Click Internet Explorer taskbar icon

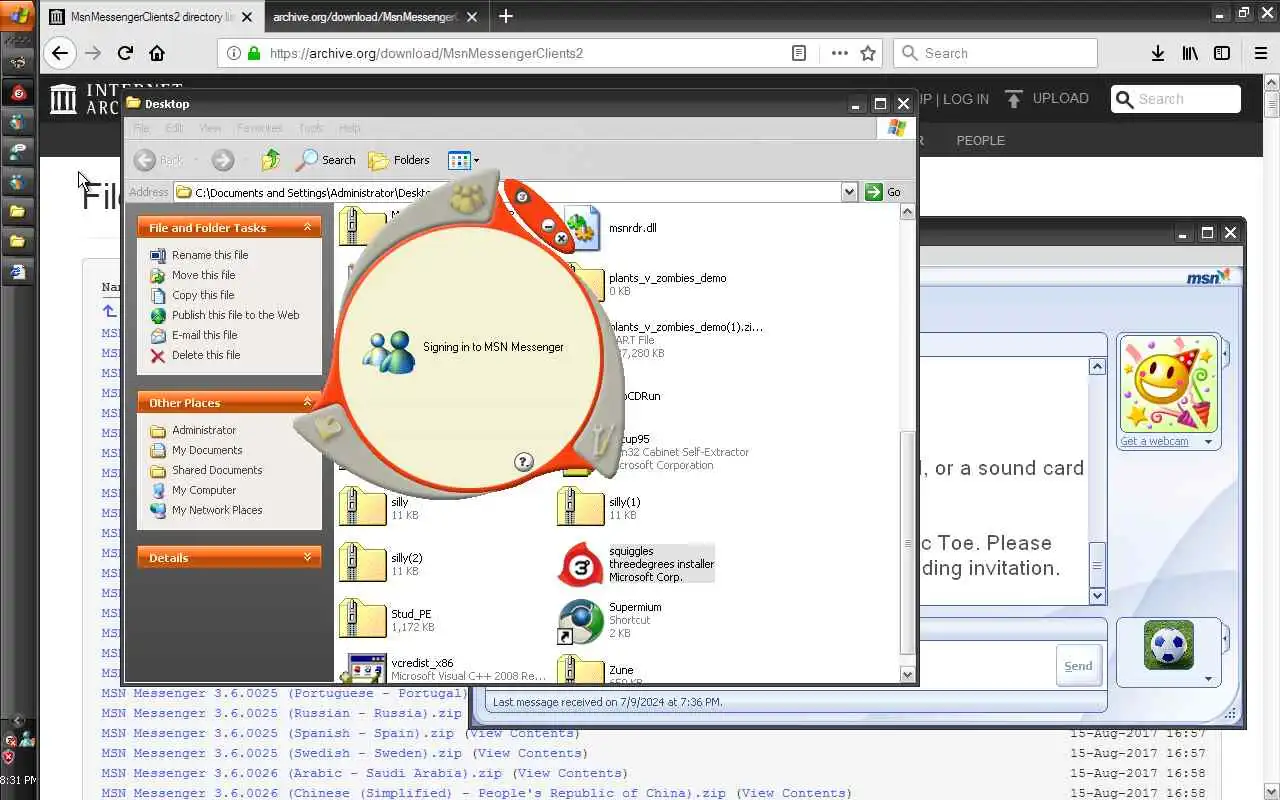[x=18, y=272]
